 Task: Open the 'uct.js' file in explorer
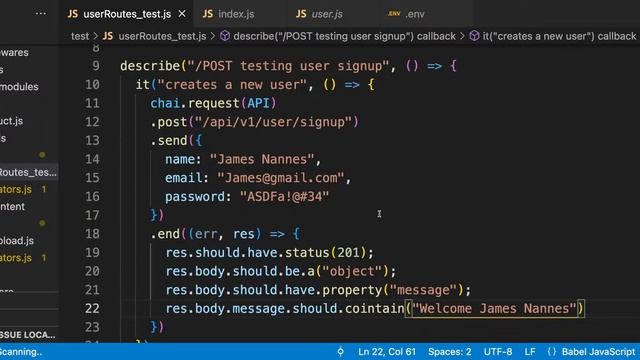point(11,121)
